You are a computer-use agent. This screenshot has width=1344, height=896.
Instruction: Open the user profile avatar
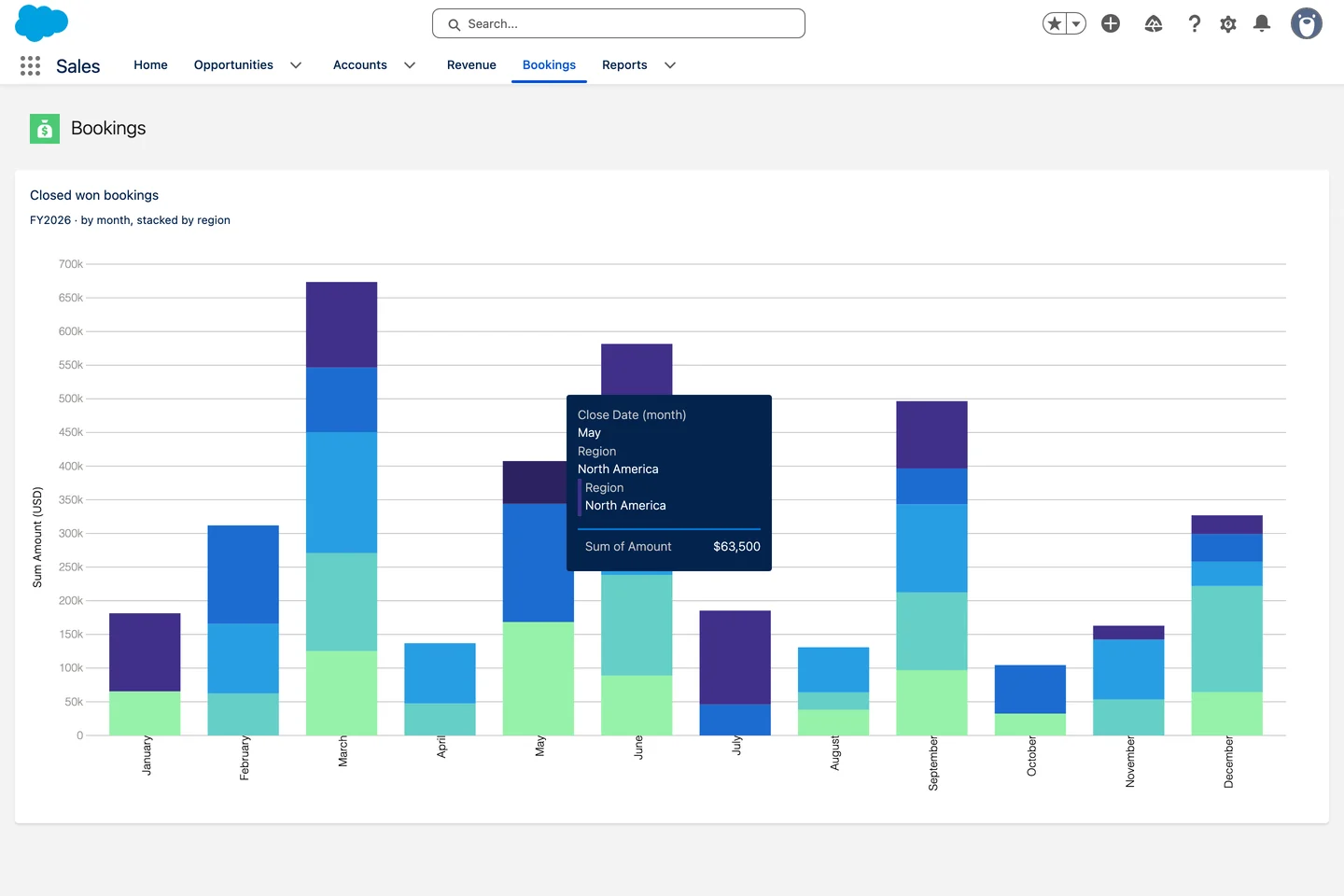coord(1307,23)
